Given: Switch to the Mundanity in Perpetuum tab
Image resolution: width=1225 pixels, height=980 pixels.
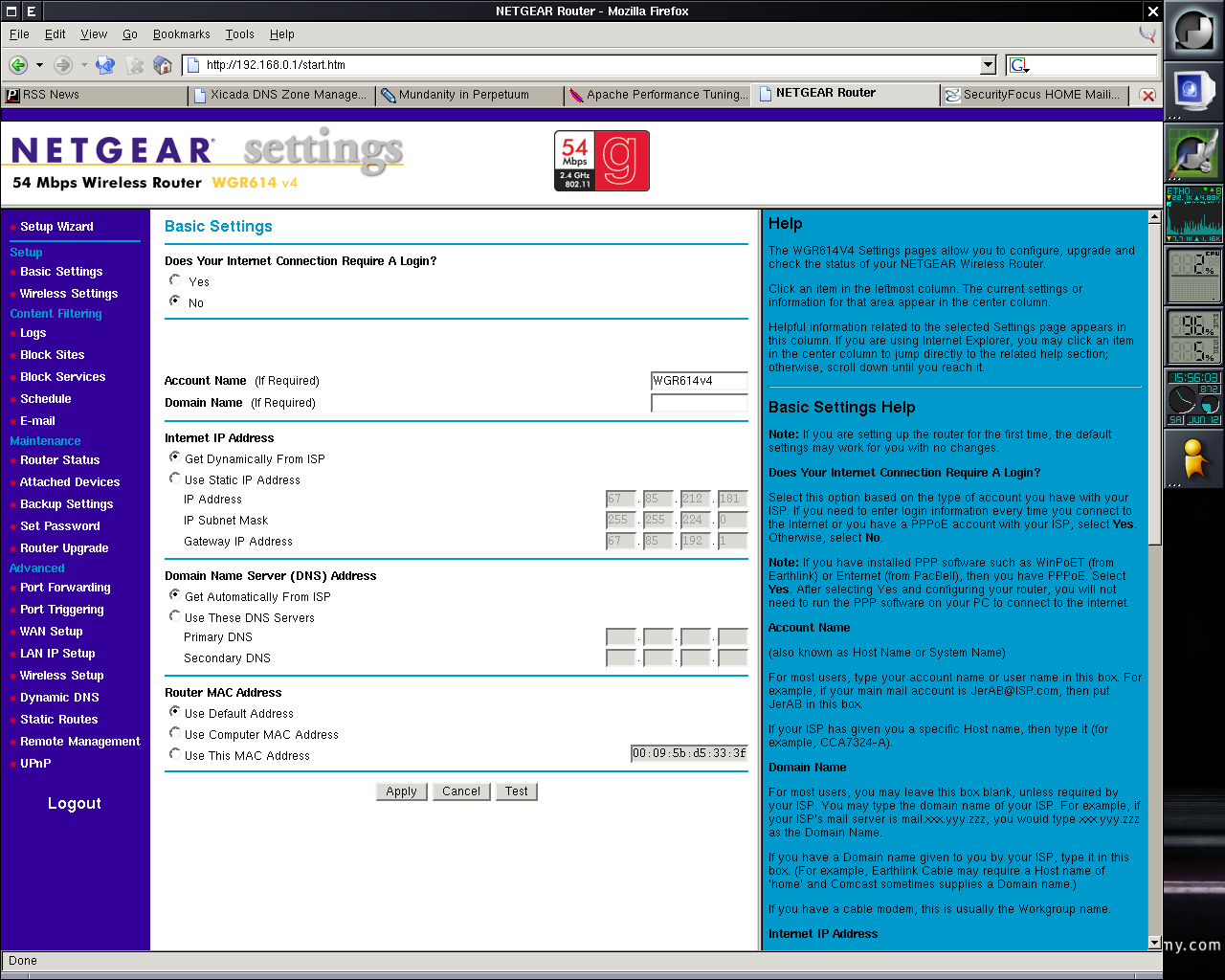Looking at the screenshot, I should [x=469, y=95].
